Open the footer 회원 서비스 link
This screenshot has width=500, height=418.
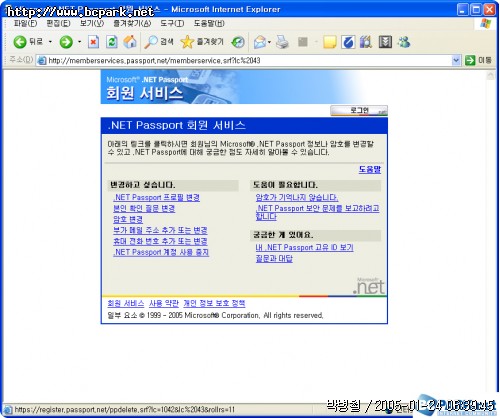pyautogui.click(x=126, y=303)
